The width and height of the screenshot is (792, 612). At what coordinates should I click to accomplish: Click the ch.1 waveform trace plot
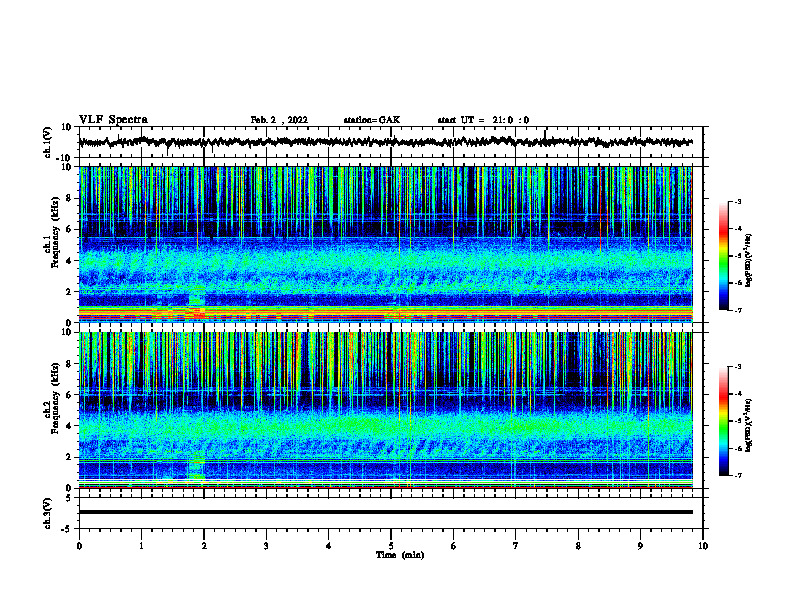click(385, 142)
